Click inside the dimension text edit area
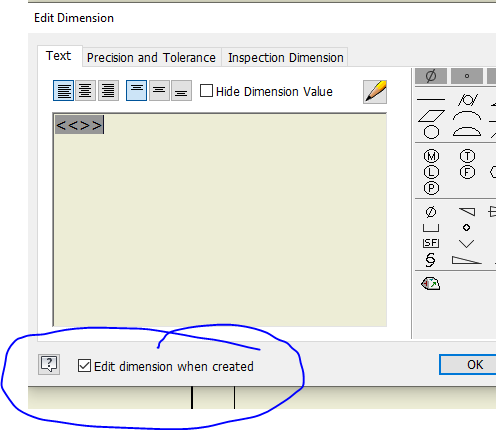The height and width of the screenshot is (430, 496). 220,220
